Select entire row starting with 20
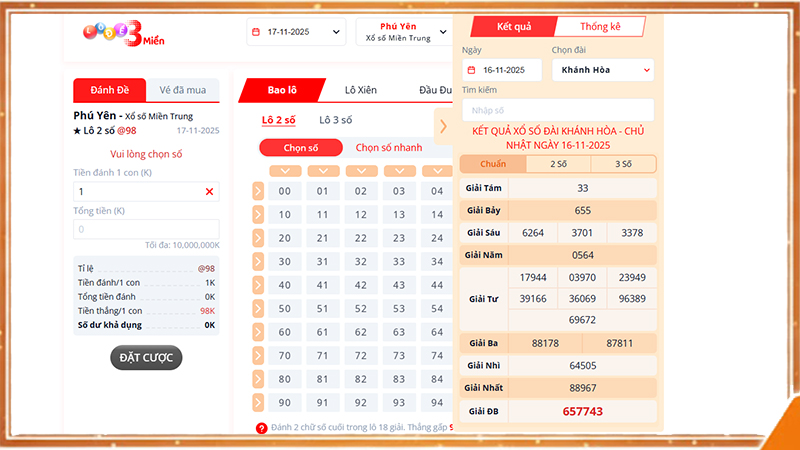The image size is (800, 450). pyautogui.click(x=258, y=238)
